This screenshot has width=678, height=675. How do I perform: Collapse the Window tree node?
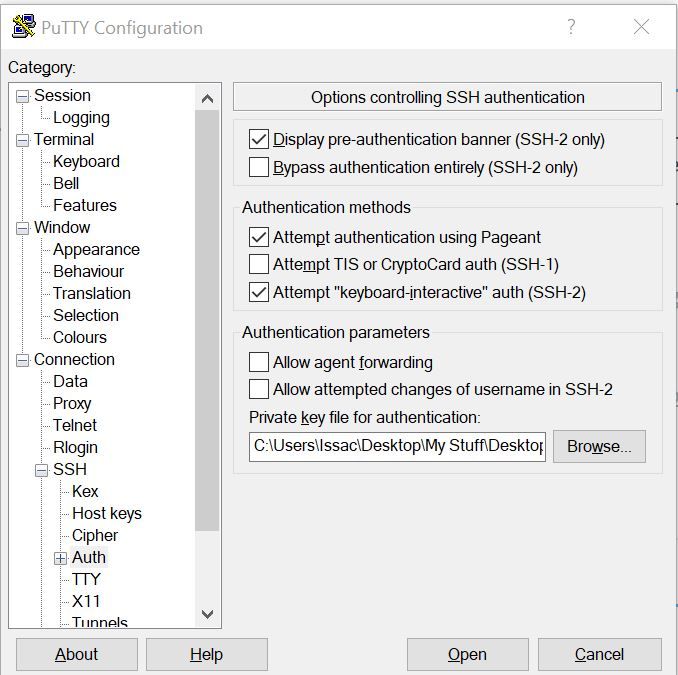click(22, 228)
